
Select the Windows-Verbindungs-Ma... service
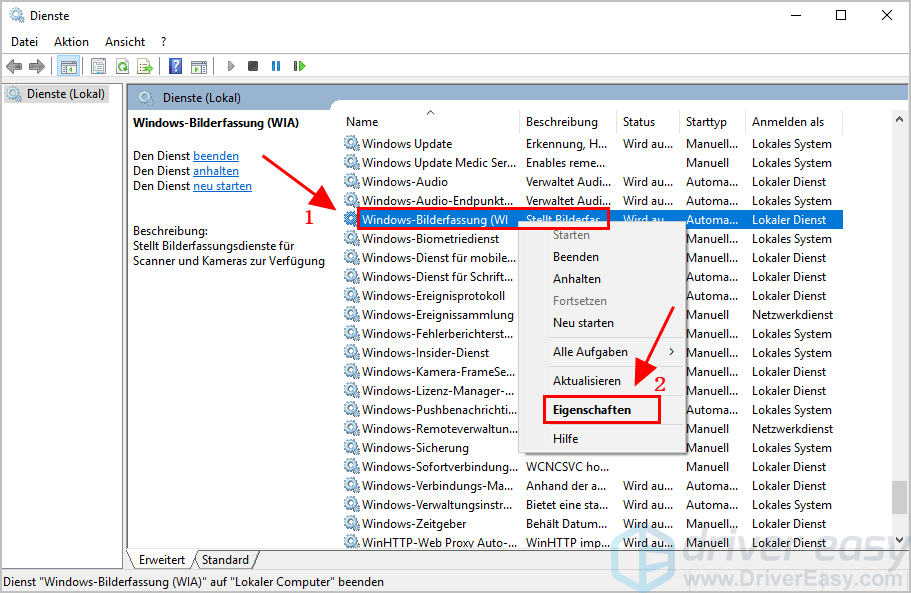click(x=593, y=486)
